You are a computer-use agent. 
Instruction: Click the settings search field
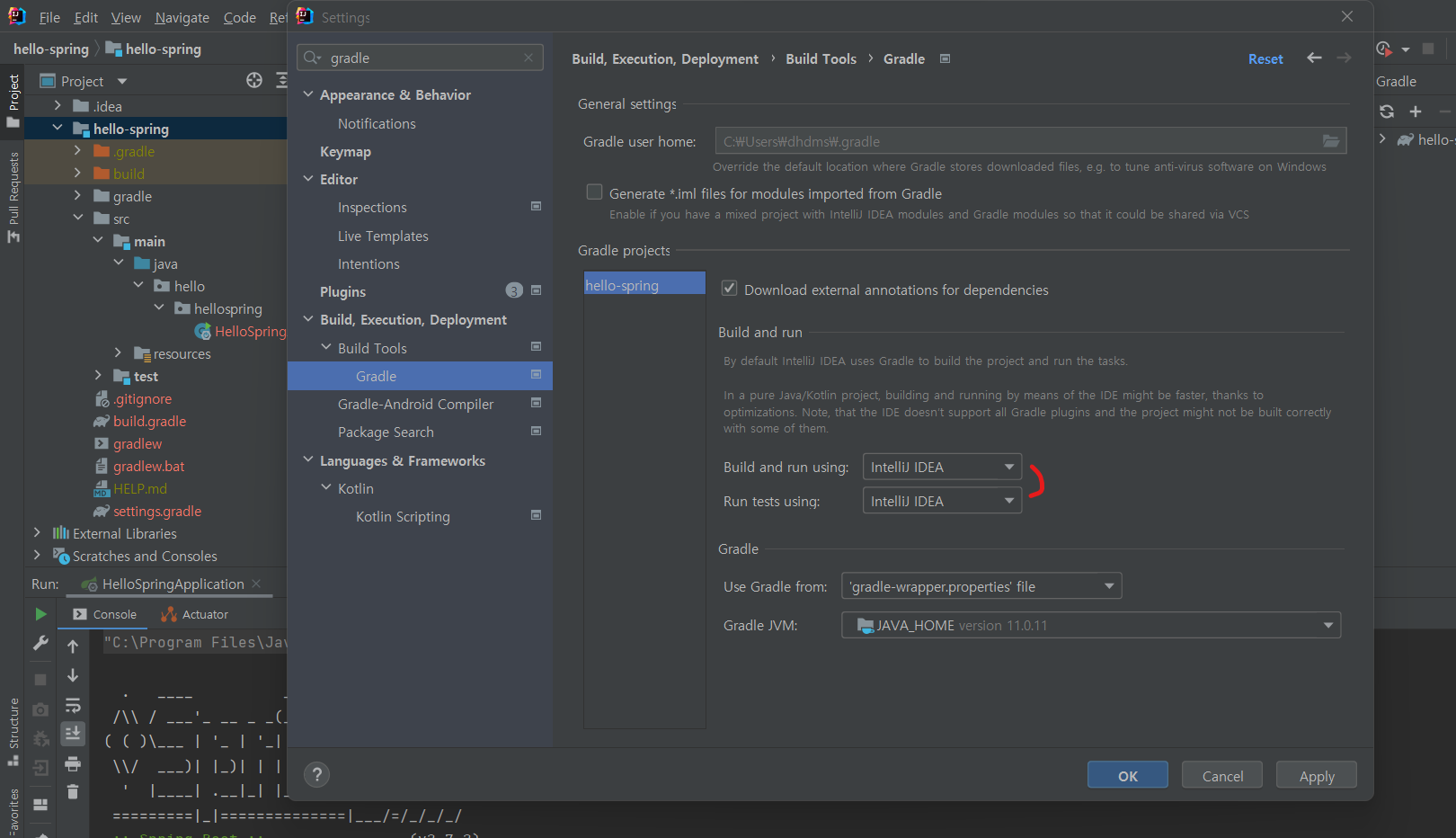[x=420, y=58]
